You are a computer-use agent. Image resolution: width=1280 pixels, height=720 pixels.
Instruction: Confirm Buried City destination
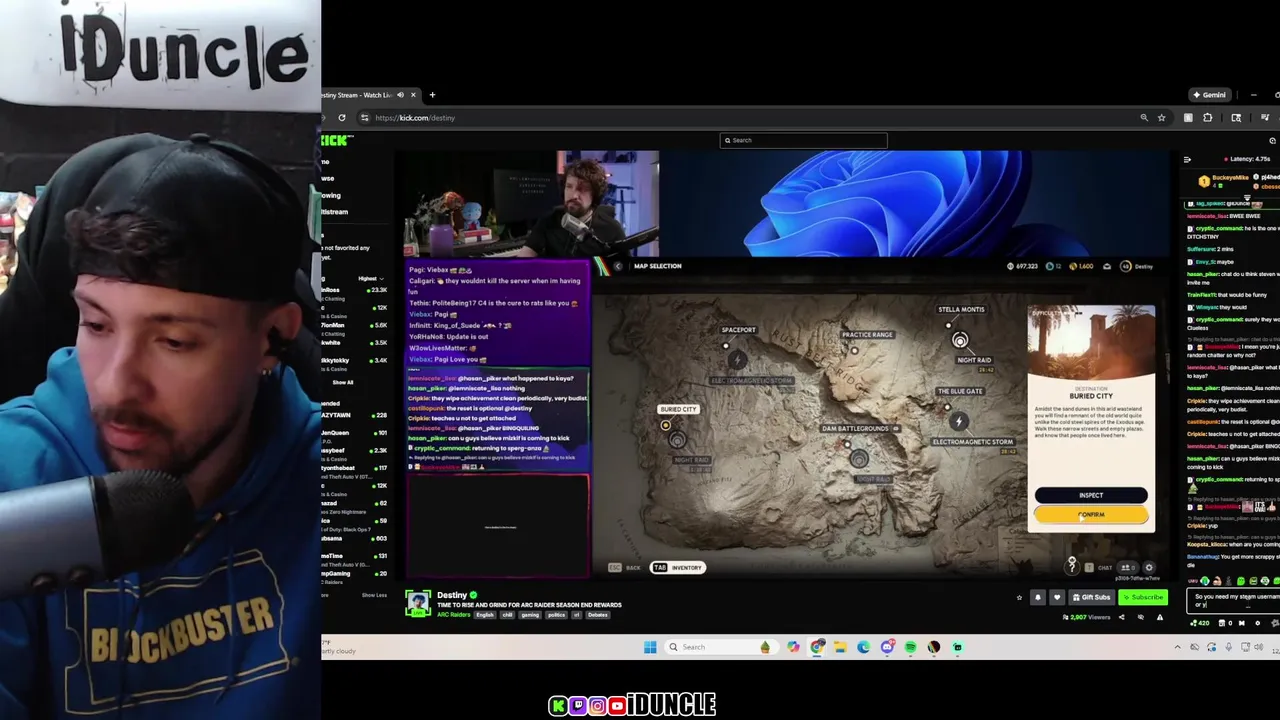(x=1091, y=514)
